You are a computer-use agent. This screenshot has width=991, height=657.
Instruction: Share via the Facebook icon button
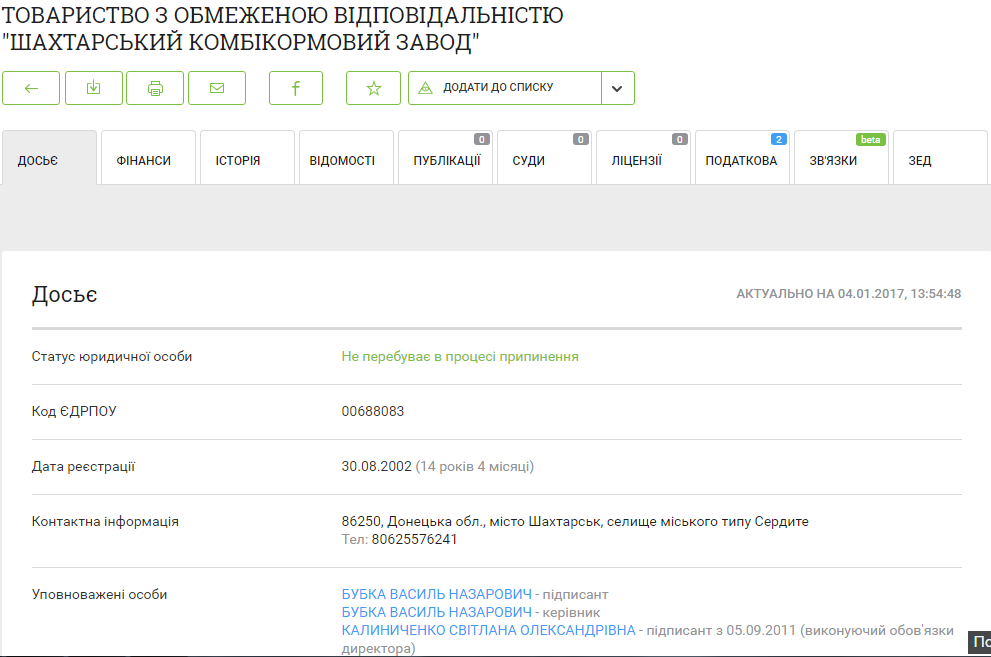click(x=296, y=88)
